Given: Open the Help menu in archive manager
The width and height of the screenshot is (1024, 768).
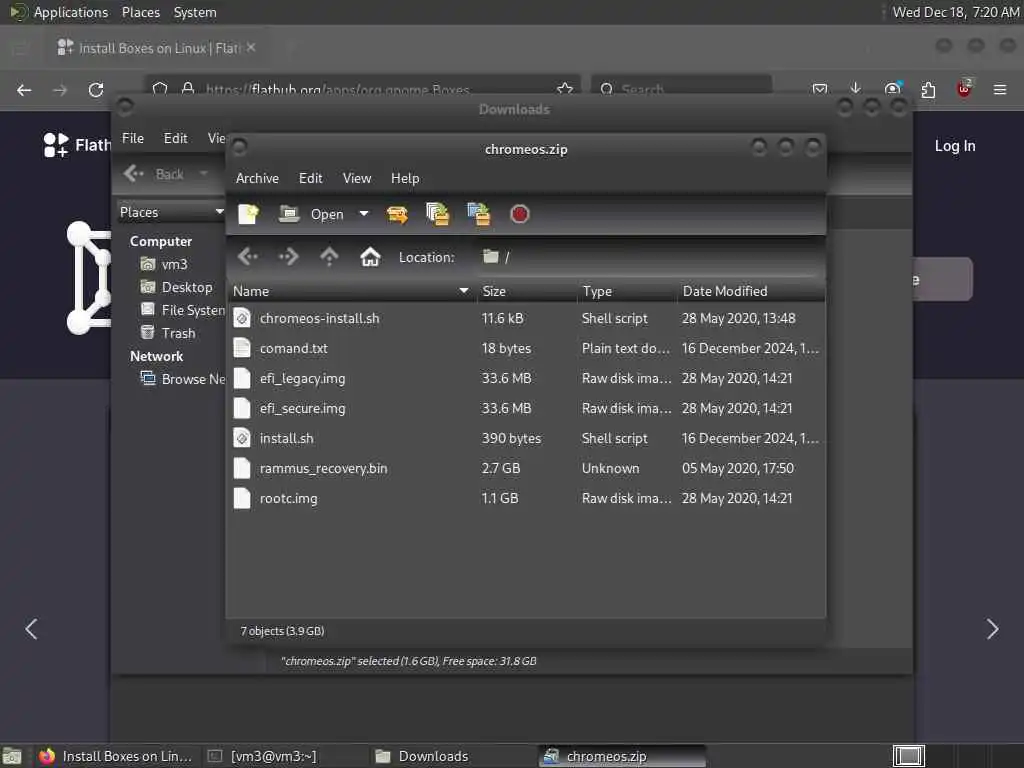Looking at the screenshot, I should click(x=405, y=178).
